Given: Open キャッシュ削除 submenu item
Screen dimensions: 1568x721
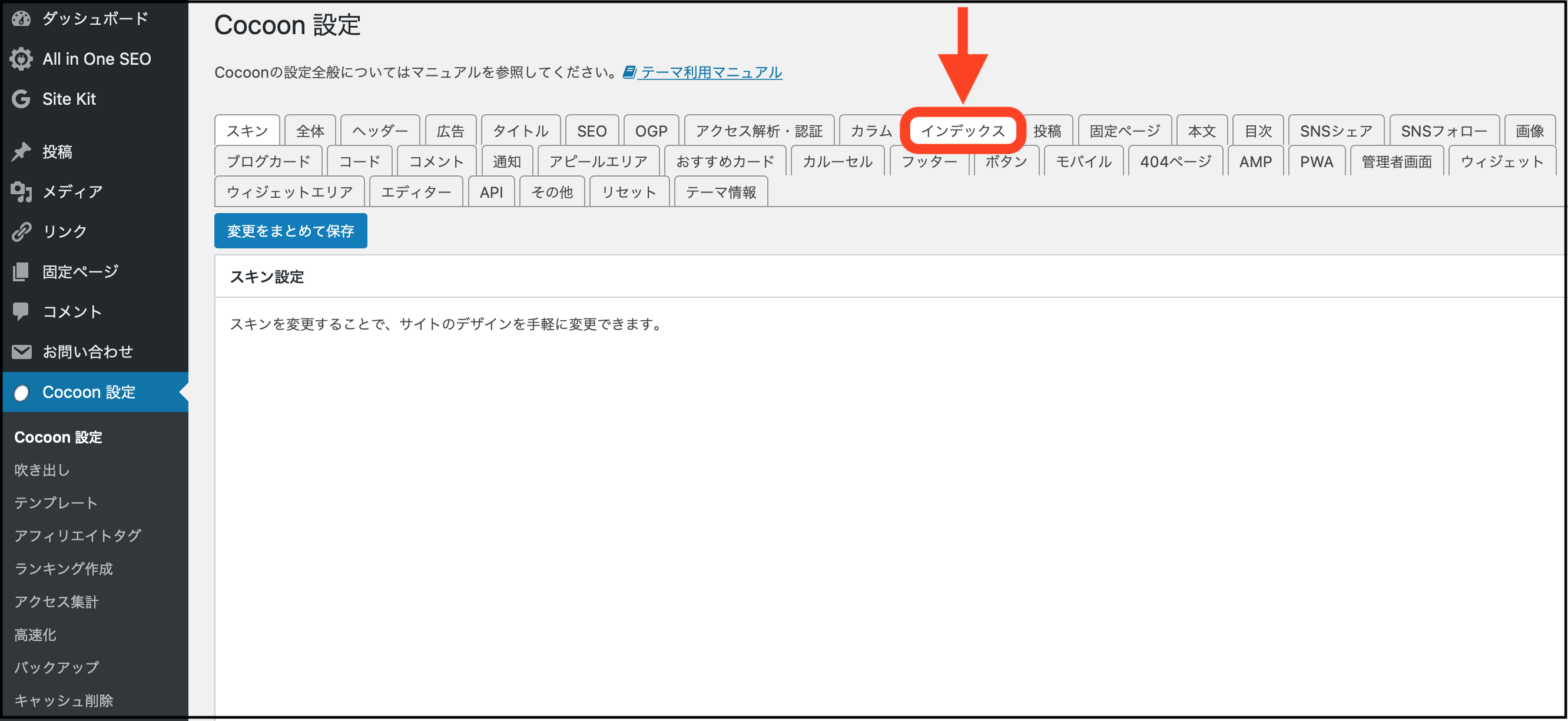Looking at the screenshot, I should [x=64, y=700].
